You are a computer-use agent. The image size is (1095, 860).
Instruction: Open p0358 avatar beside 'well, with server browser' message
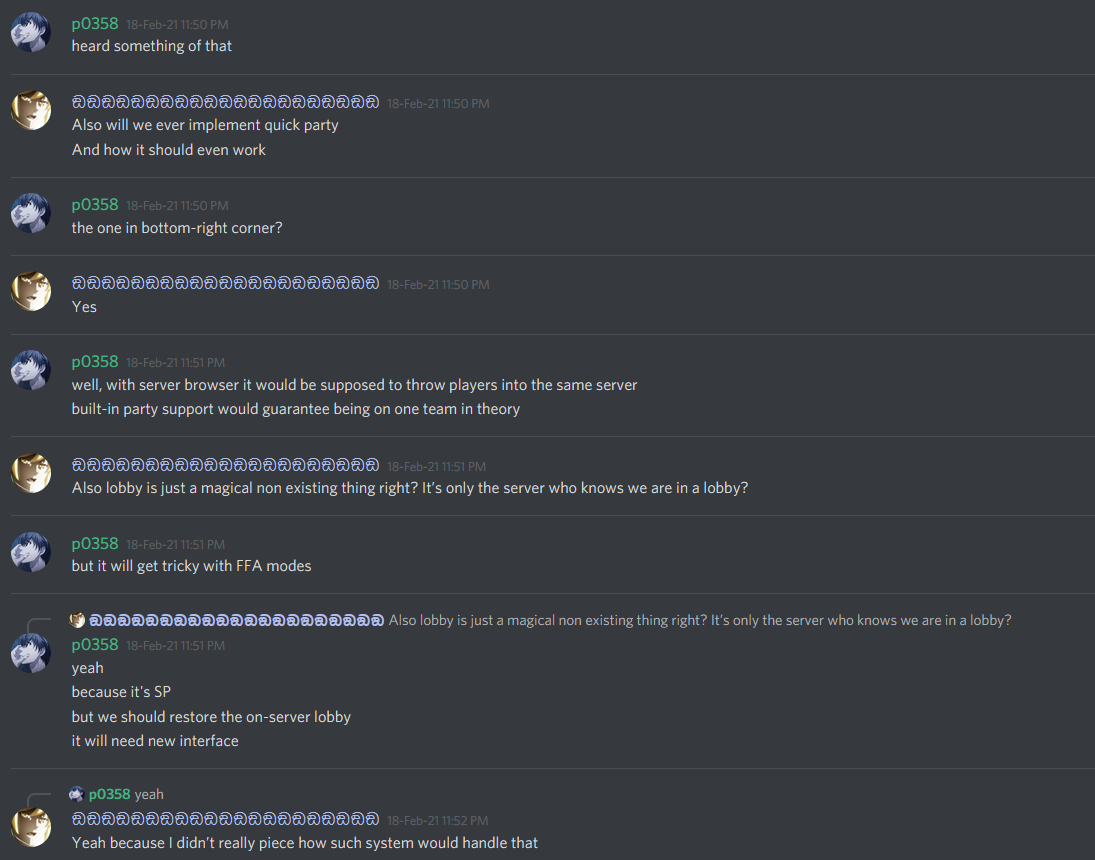pyautogui.click(x=31, y=370)
